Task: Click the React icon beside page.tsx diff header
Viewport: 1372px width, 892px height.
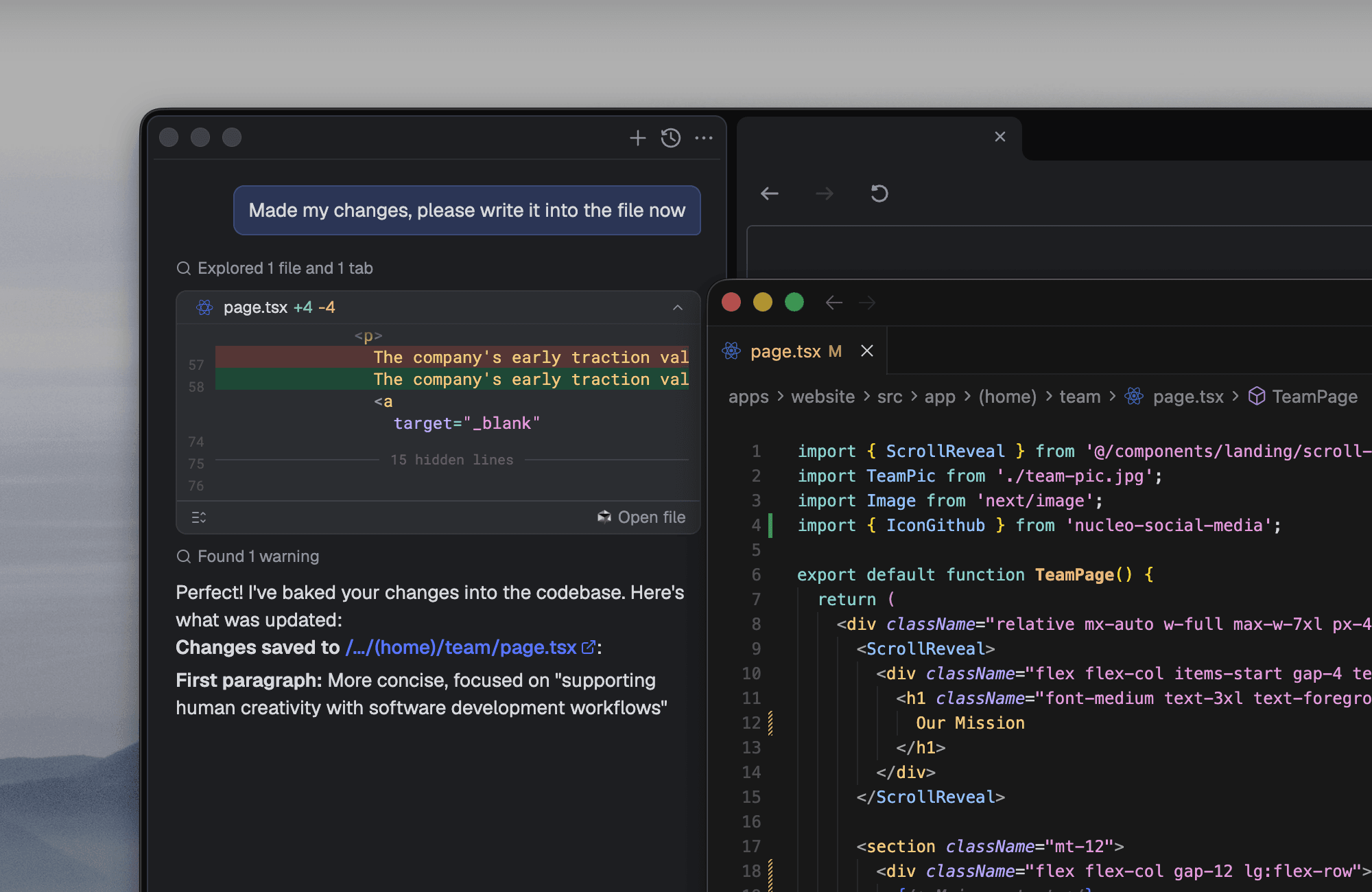Action: coord(204,307)
